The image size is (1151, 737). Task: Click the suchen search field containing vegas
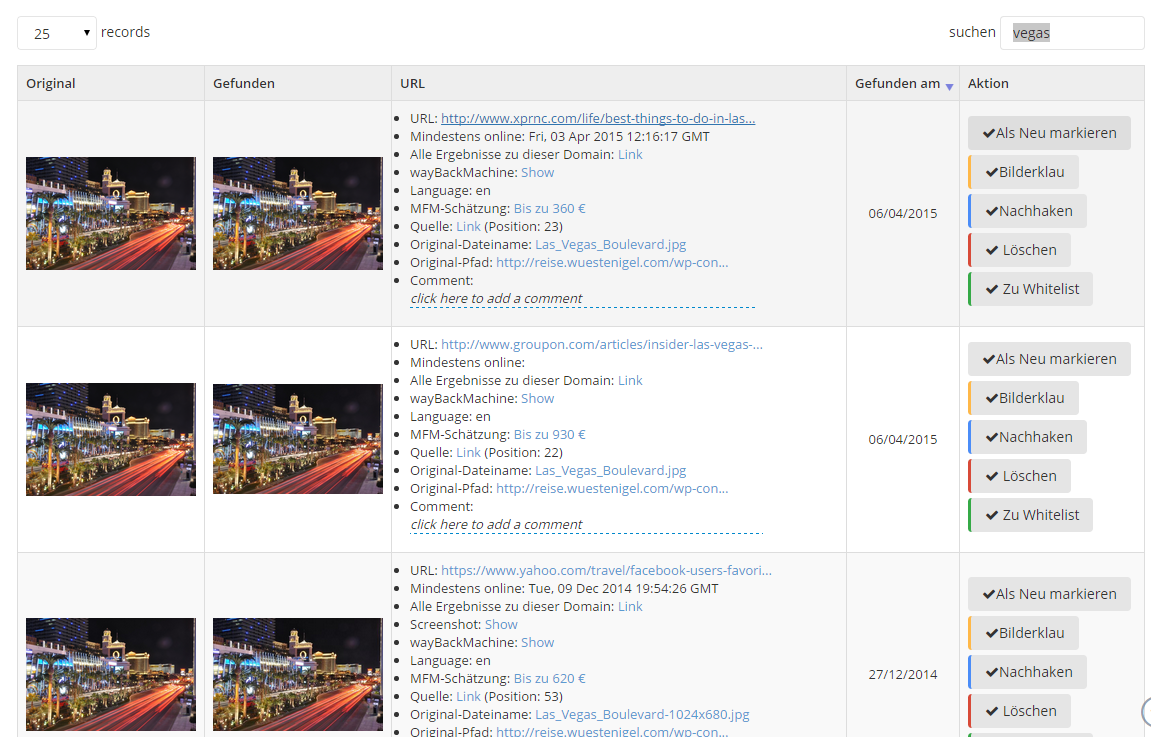point(1072,33)
